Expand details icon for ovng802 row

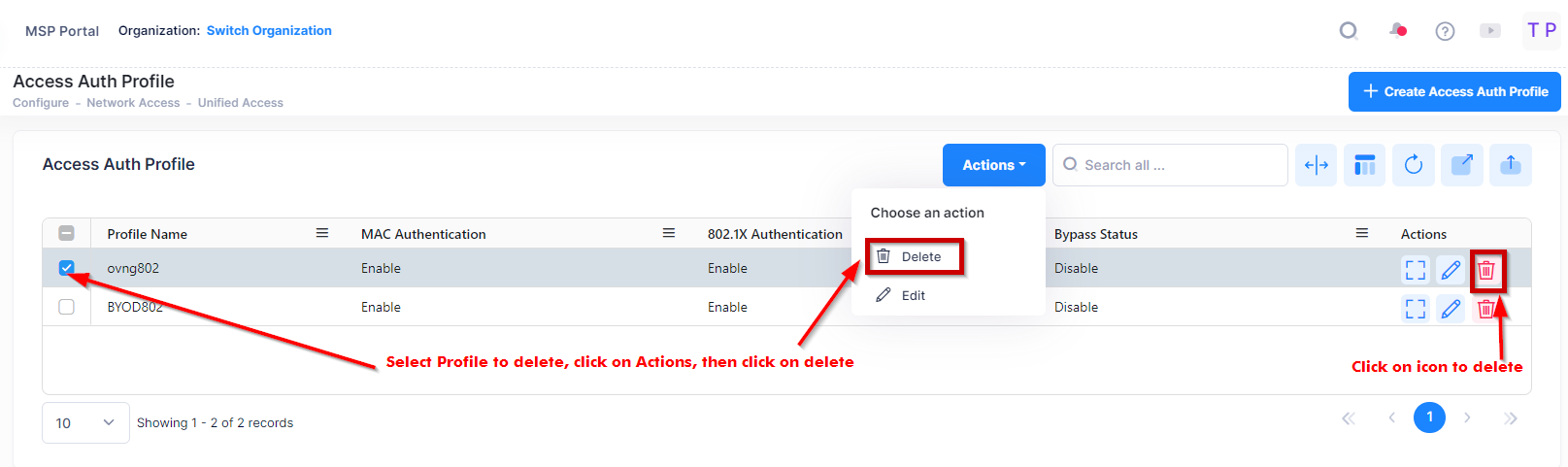coord(1416,270)
